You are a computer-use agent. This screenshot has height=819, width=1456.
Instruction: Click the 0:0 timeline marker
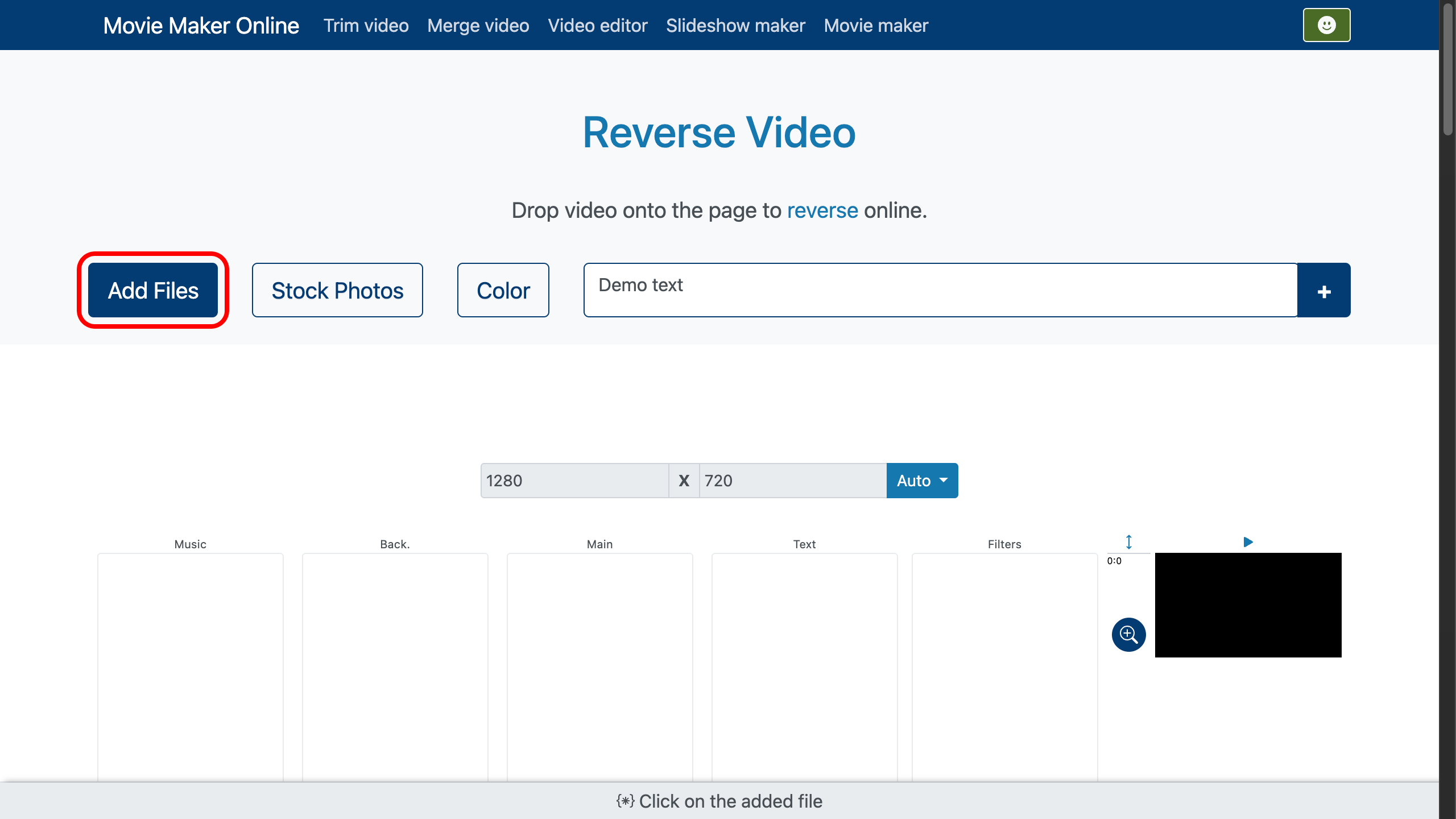pos(1114,561)
